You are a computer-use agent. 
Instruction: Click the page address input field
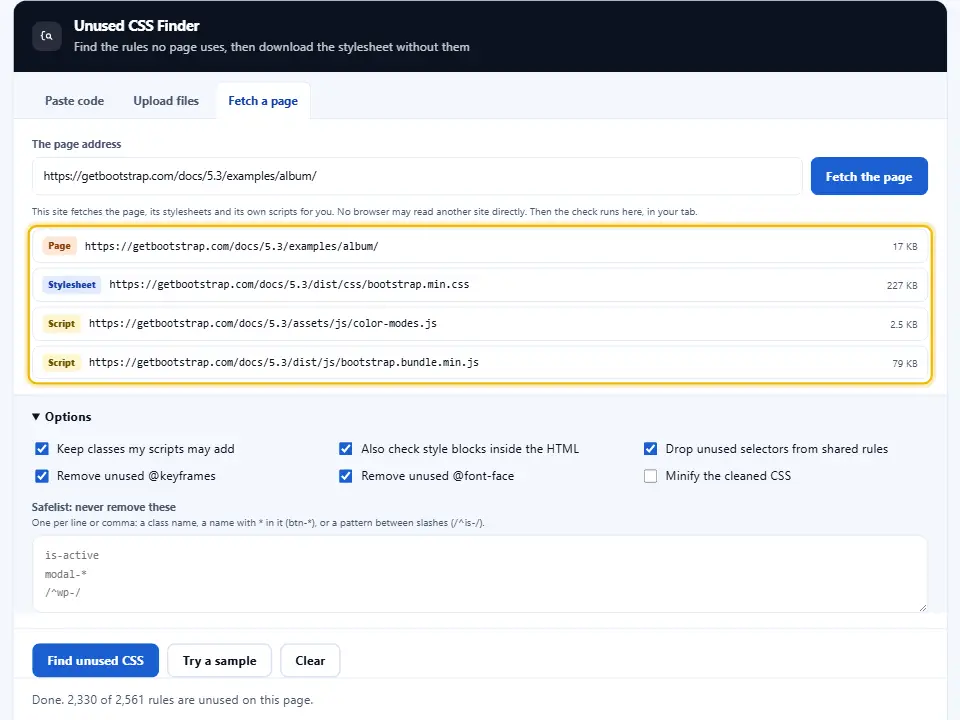coord(417,176)
